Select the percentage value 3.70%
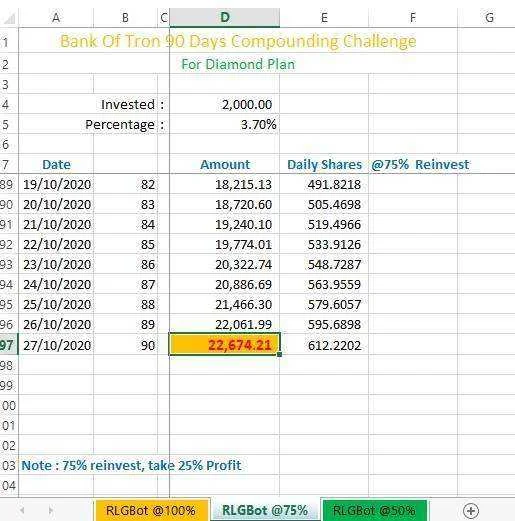515x521 pixels. 225,125
